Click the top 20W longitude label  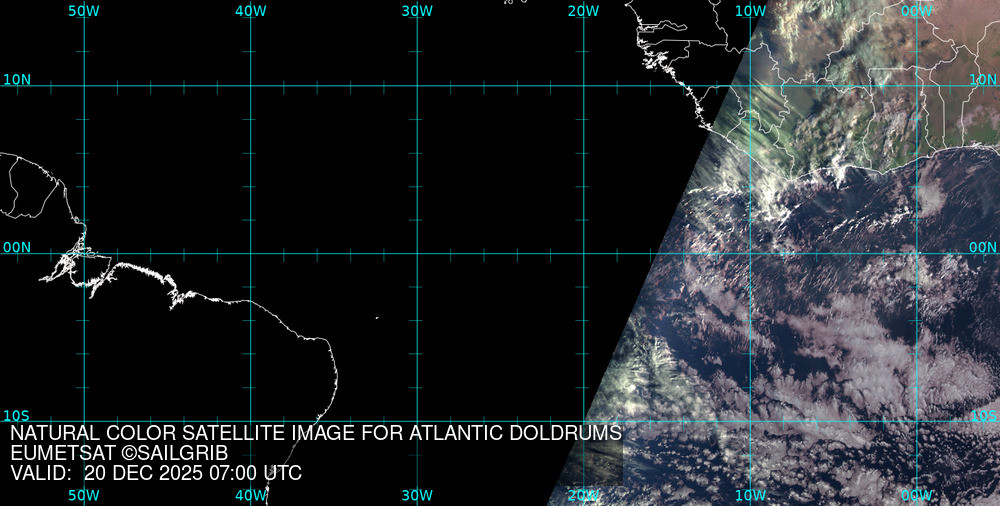(583, 10)
